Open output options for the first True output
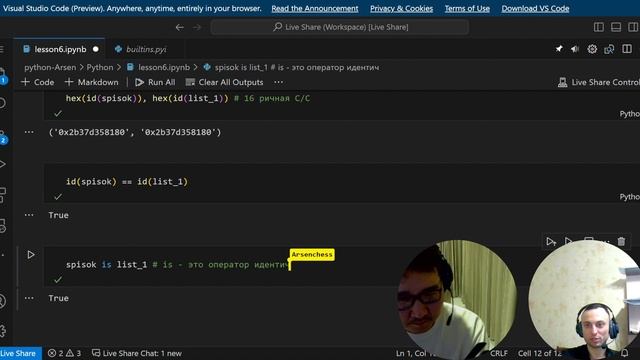Screen dimensions: 640x360 (29, 215)
